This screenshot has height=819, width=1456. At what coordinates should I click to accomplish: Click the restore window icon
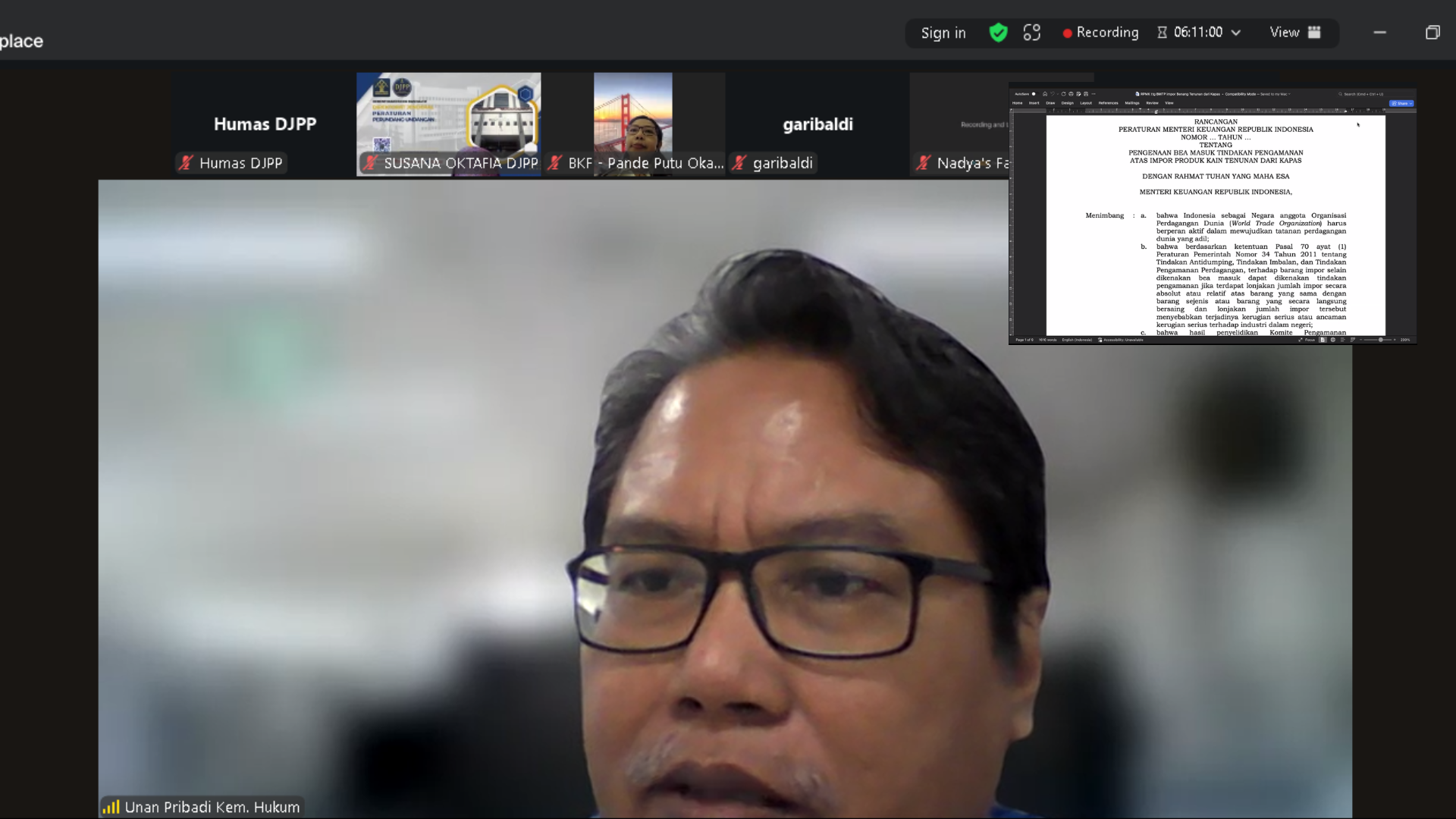1432,33
